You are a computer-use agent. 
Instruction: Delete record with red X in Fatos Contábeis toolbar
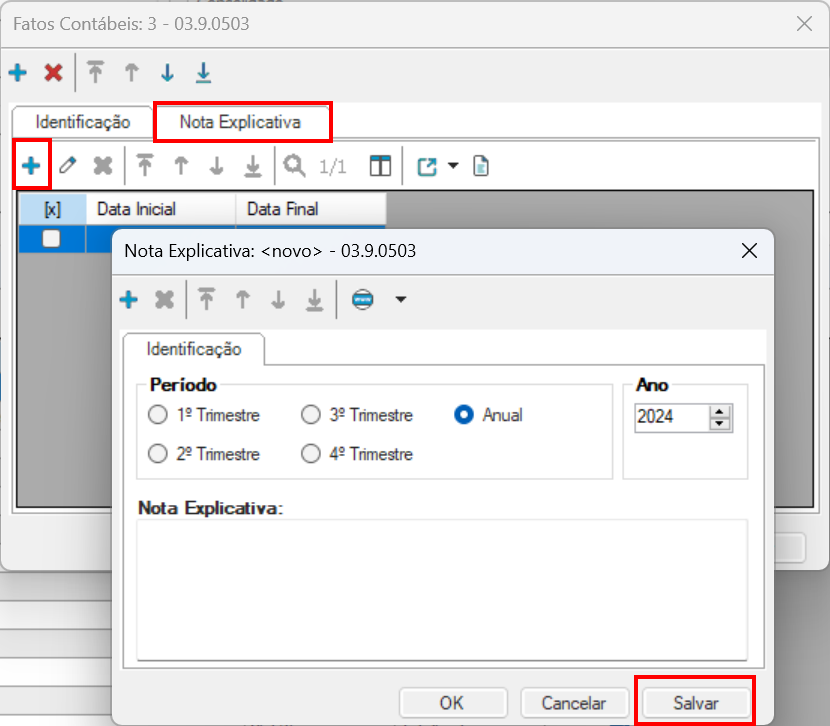click(x=53, y=72)
